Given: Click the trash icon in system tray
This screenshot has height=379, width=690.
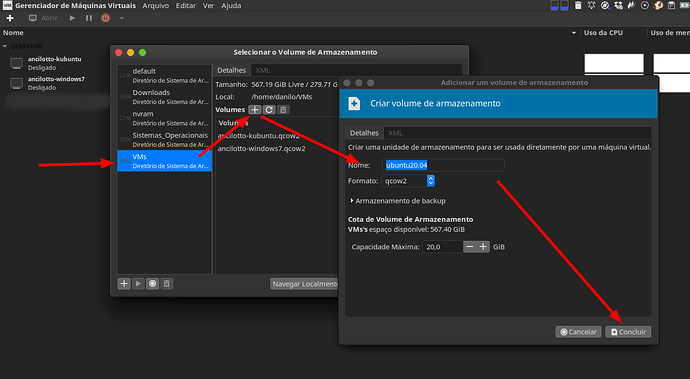Looking at the screenshot, I should point(578,5).
